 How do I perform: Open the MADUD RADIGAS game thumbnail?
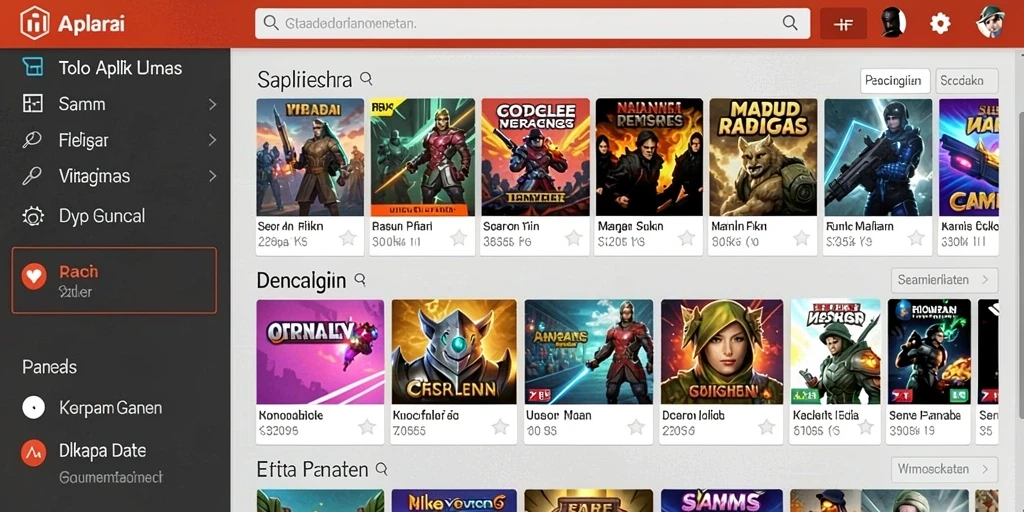pyautogui.click(x=763, y=157)
